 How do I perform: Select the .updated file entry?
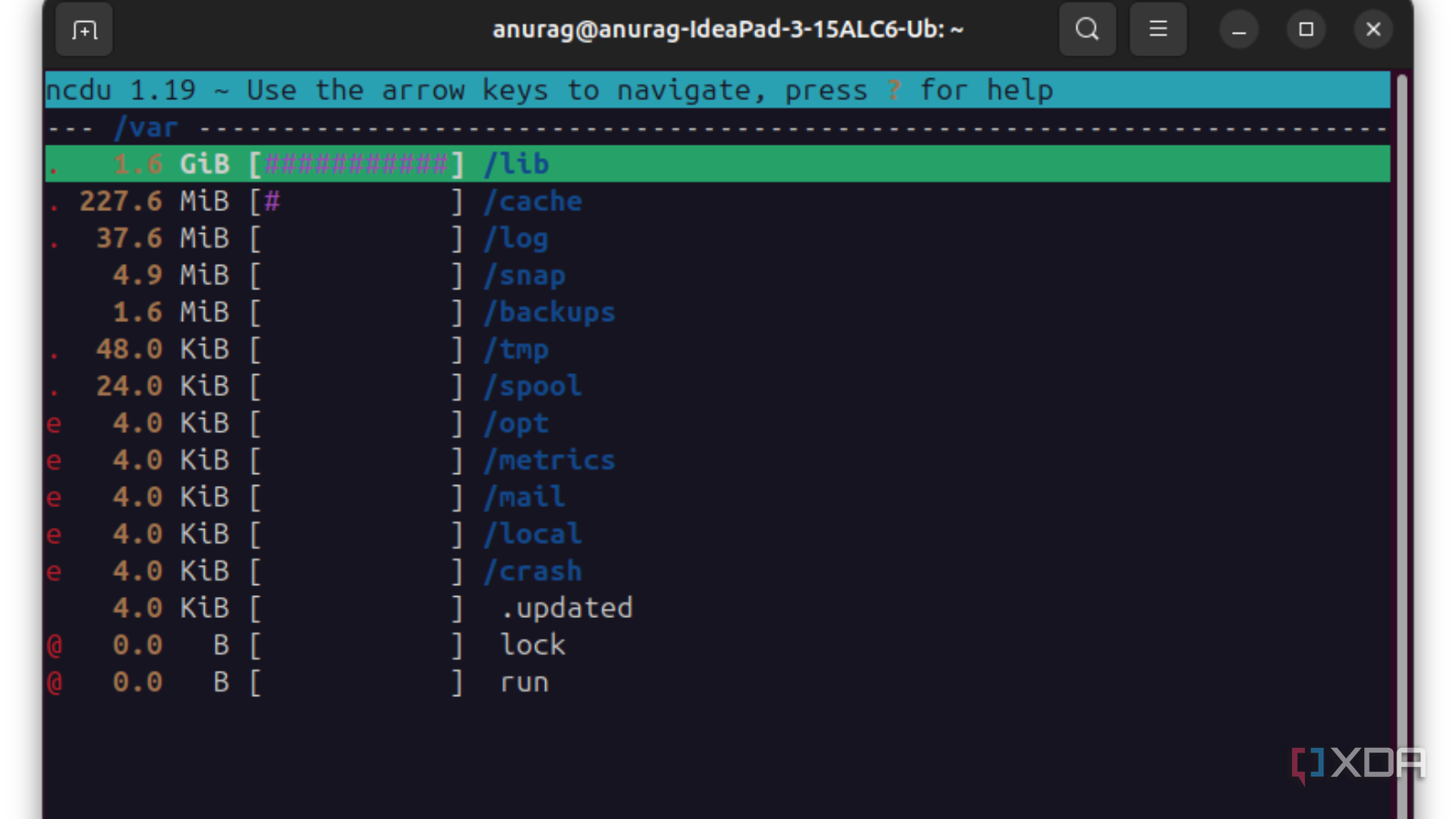click(566, 608)
